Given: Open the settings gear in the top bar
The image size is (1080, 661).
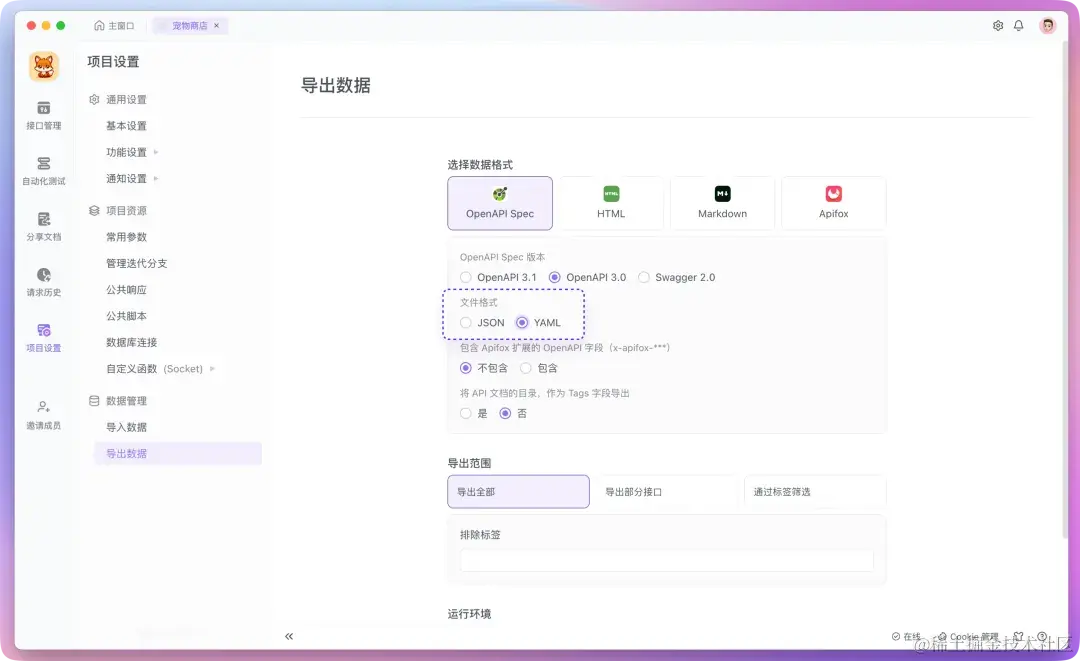Looking at the screenshot, I should pyautogui.click(x=997, y=25).
